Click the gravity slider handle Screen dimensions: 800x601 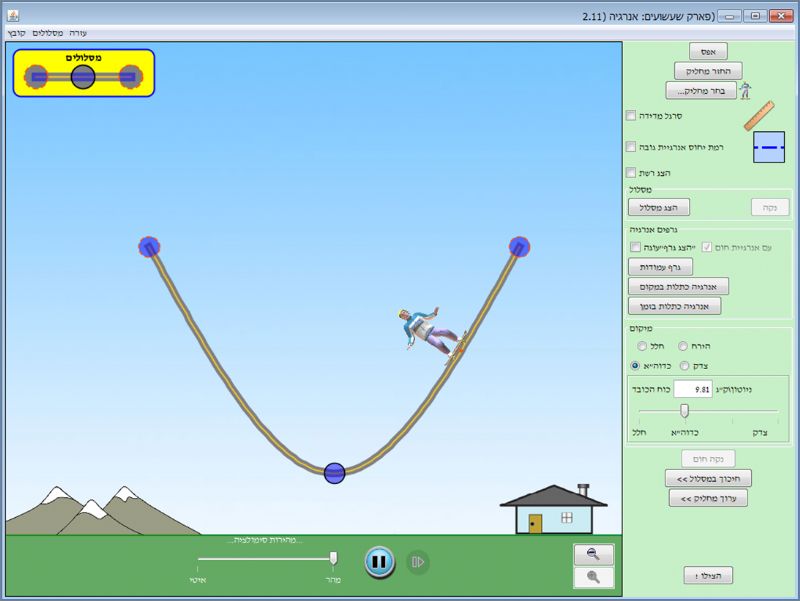click(685, 410)
